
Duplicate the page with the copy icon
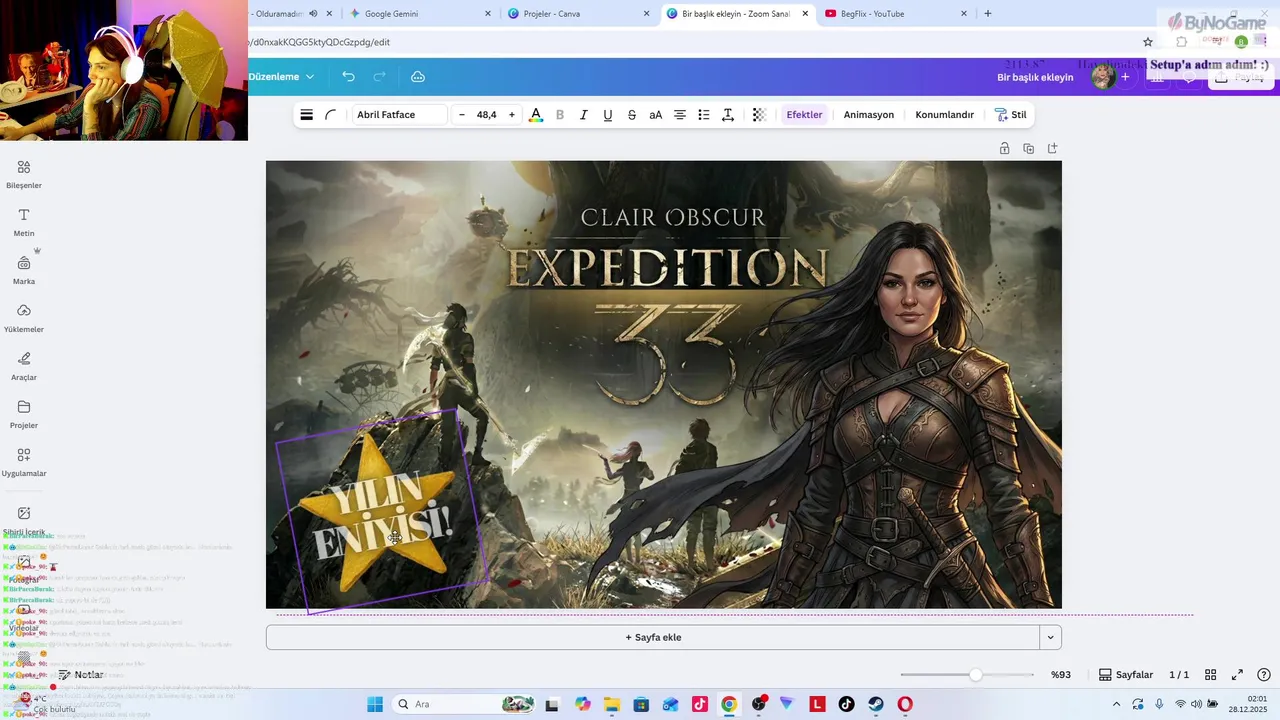[x=1028, y=149]
